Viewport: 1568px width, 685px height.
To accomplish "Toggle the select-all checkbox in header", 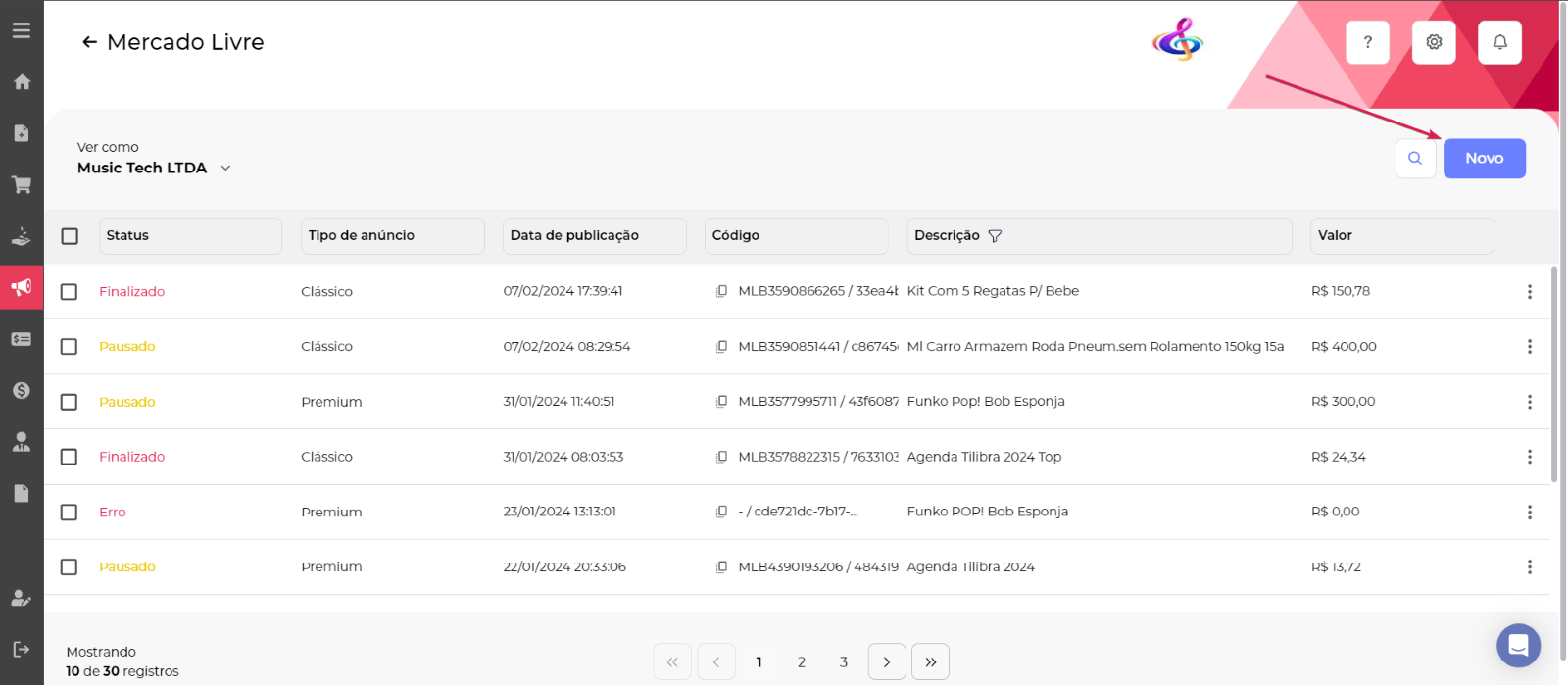I will [x=70, y=236].
